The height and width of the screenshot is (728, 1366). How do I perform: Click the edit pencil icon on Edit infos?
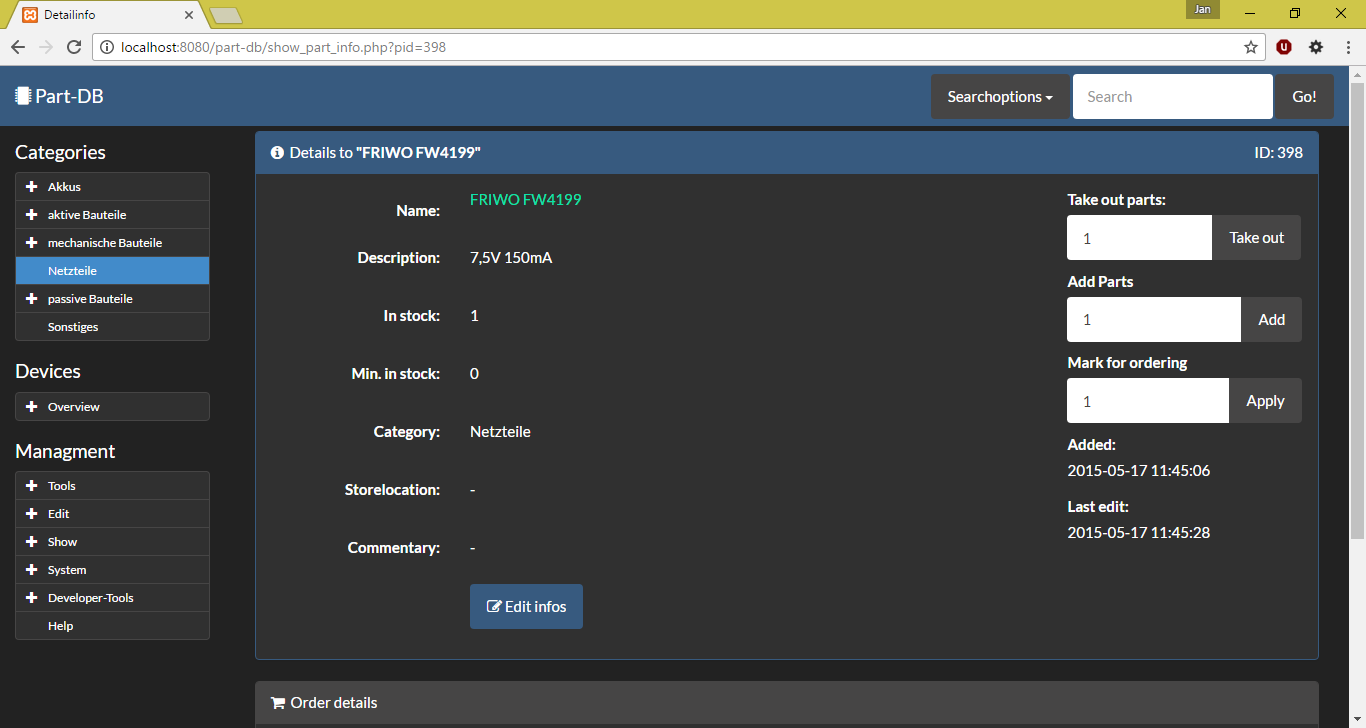494,607
